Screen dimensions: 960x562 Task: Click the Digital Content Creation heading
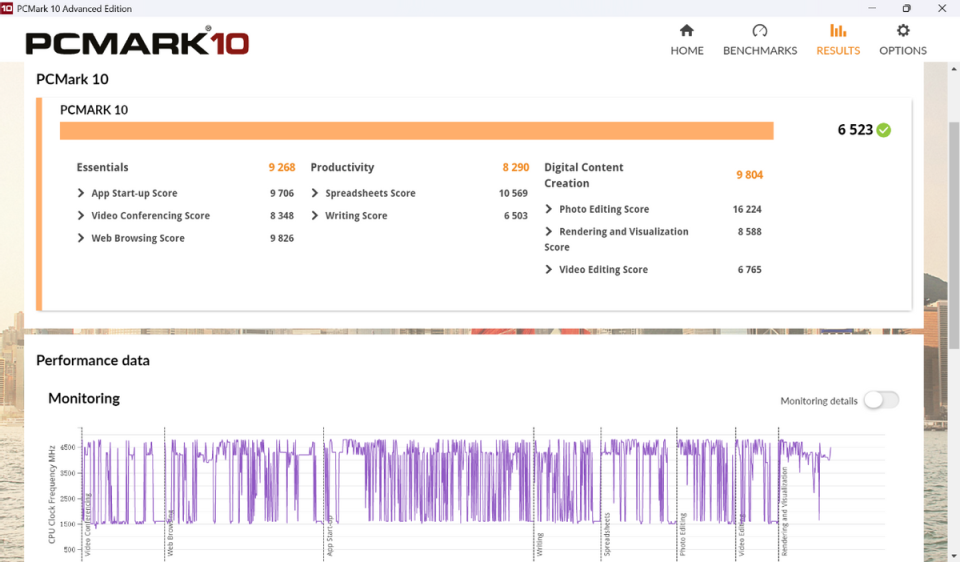coord(583,175)
